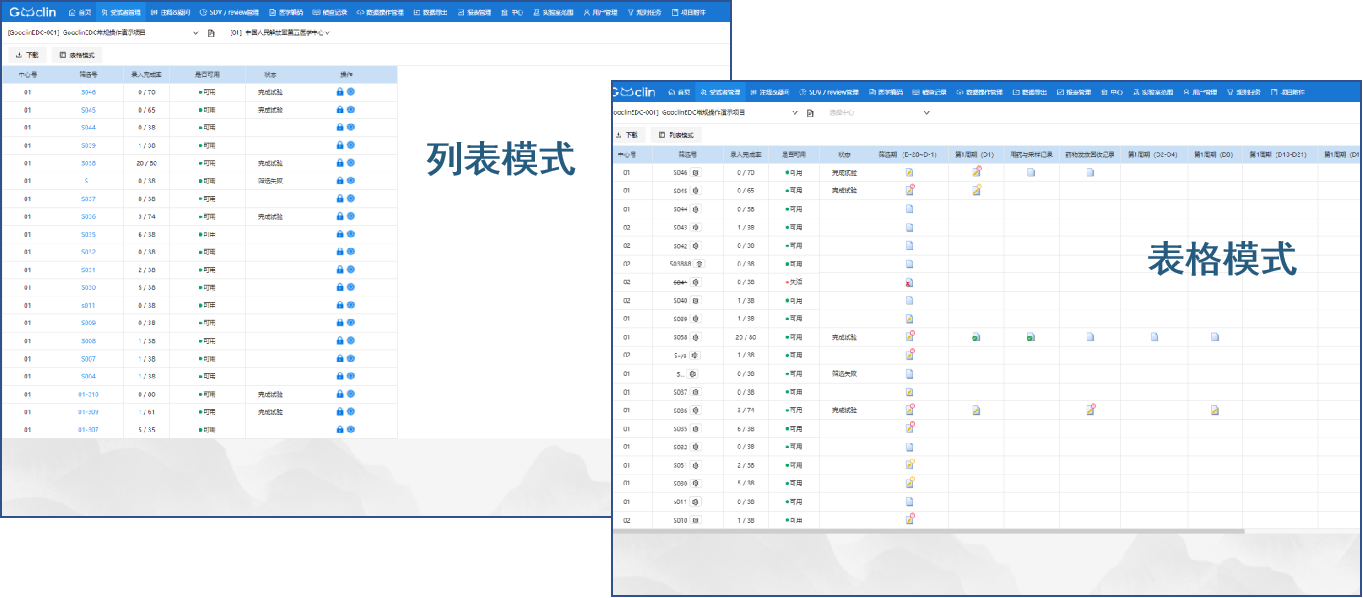Click the round blue icon beside S045's lock
1363x598 pixels.
pos(351,110)
